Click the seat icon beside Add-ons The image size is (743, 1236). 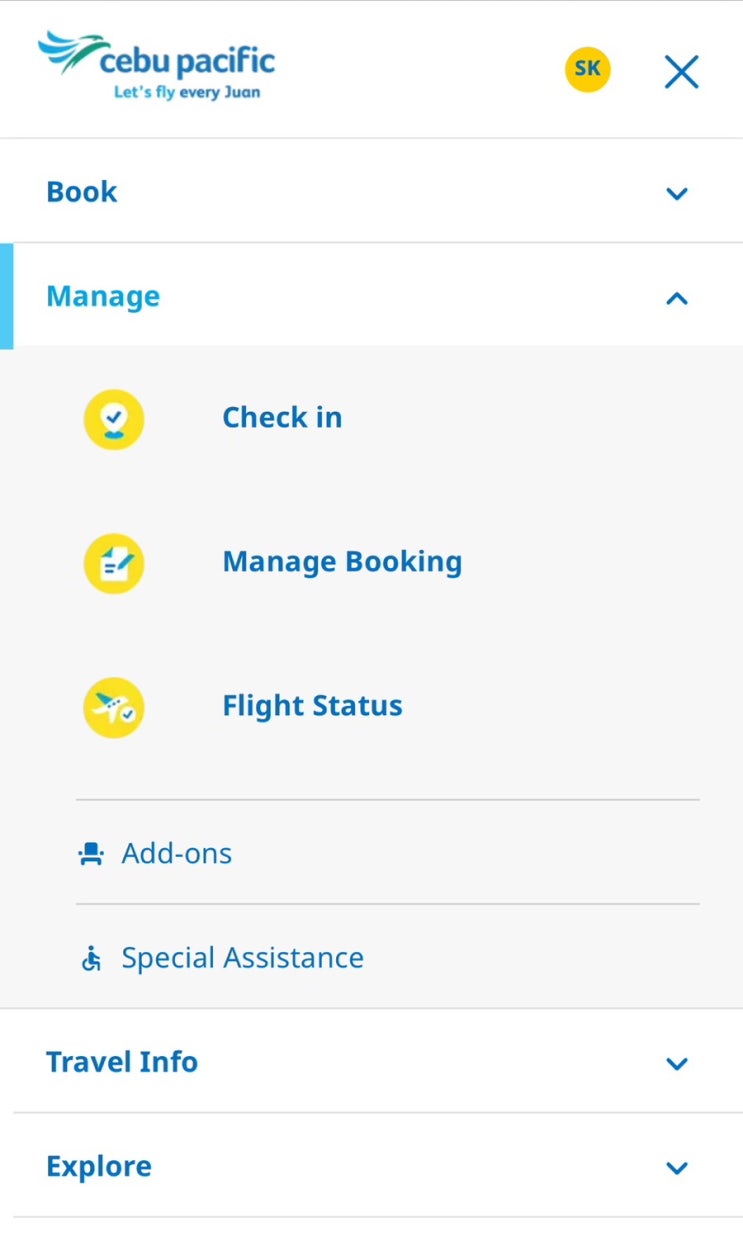pyautogui.click(x=91, y=854)
